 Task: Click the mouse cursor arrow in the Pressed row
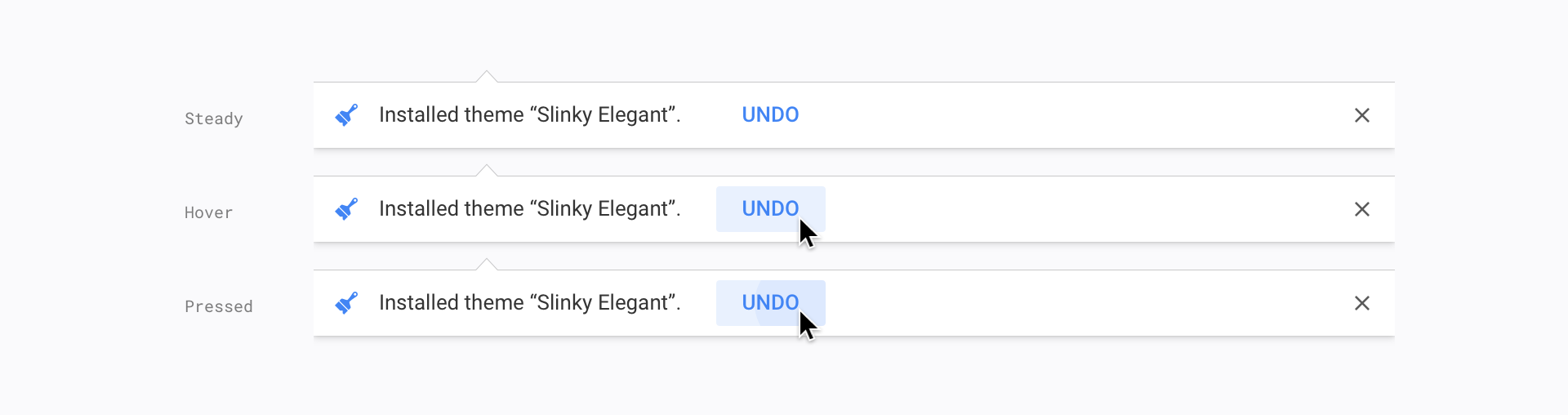click(x=807, y=326)
